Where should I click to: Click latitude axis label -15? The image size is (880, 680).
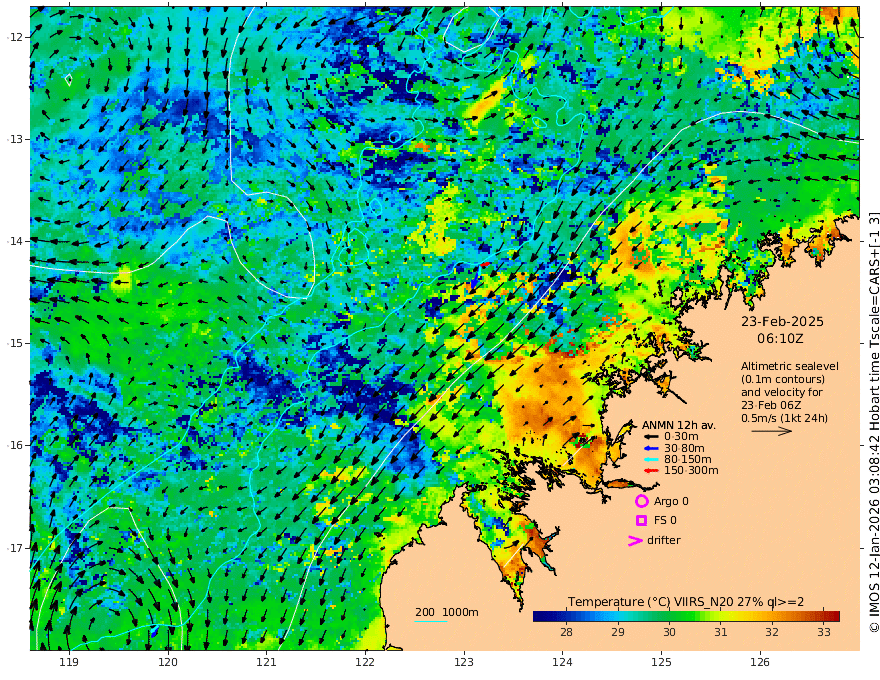click(x=15, y=343)
